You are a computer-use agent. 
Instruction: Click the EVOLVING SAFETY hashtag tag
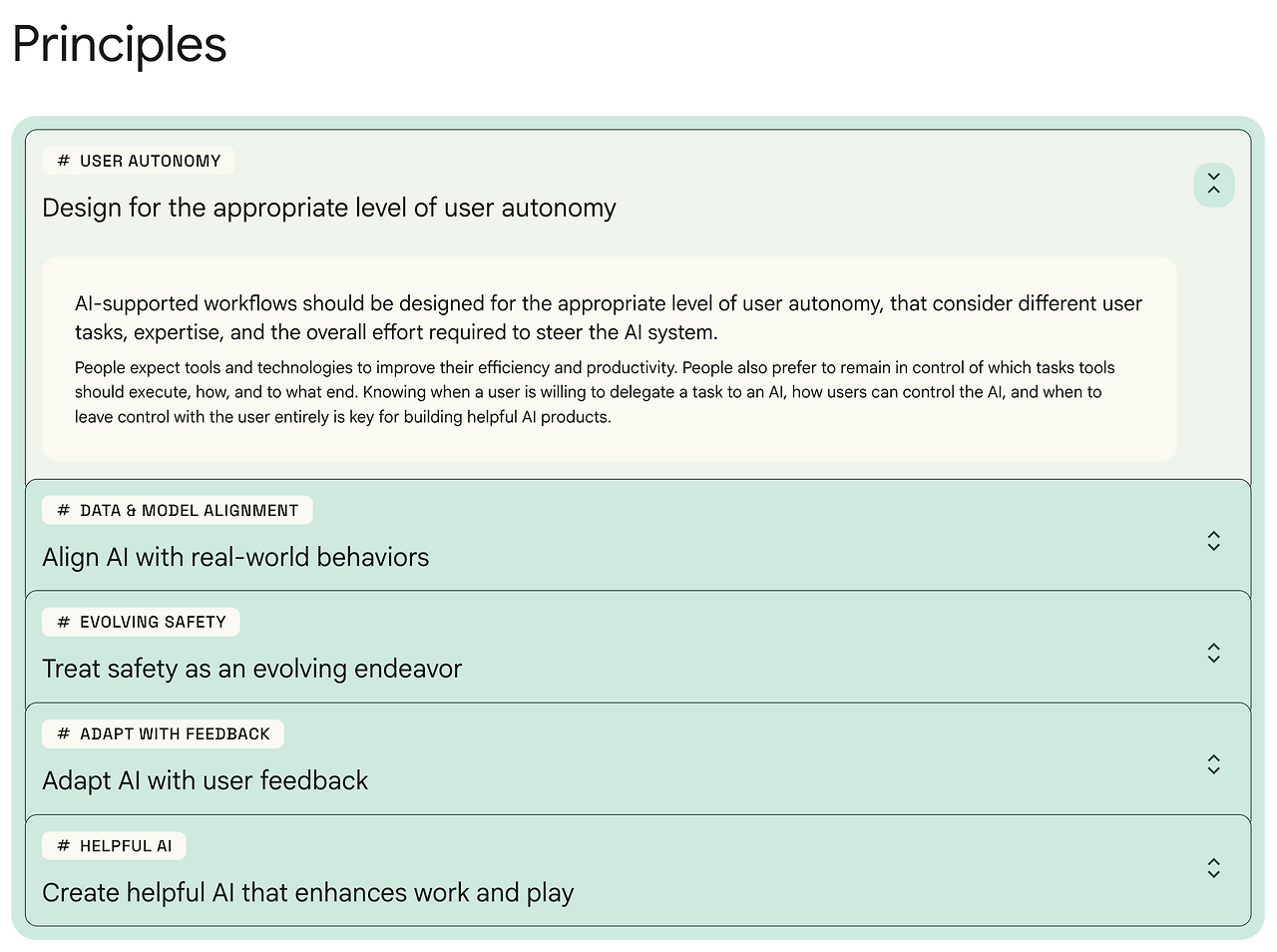(x=142, y=622)
